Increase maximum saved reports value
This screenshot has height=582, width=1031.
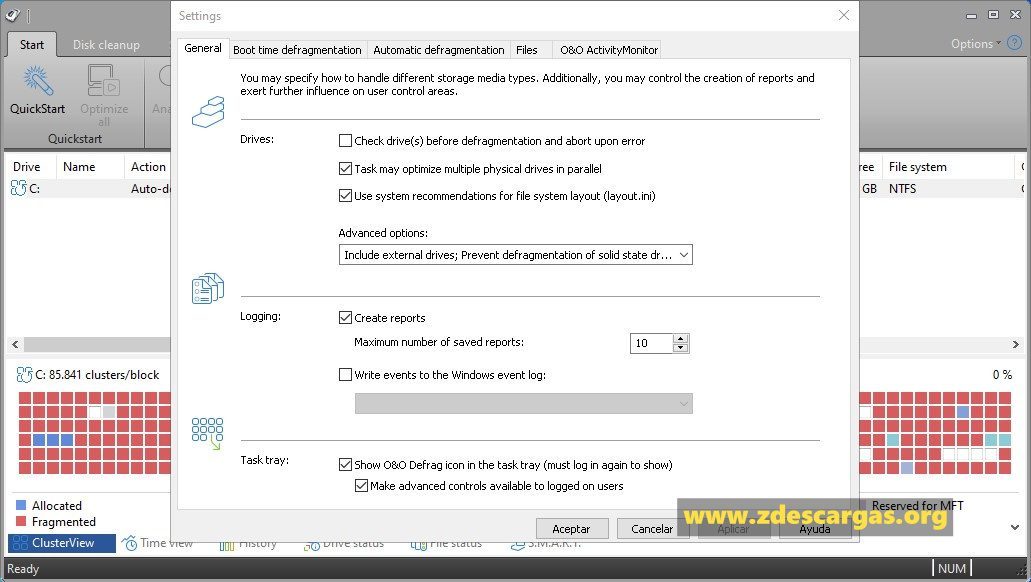pyautogui.click(x=681, y=339)
